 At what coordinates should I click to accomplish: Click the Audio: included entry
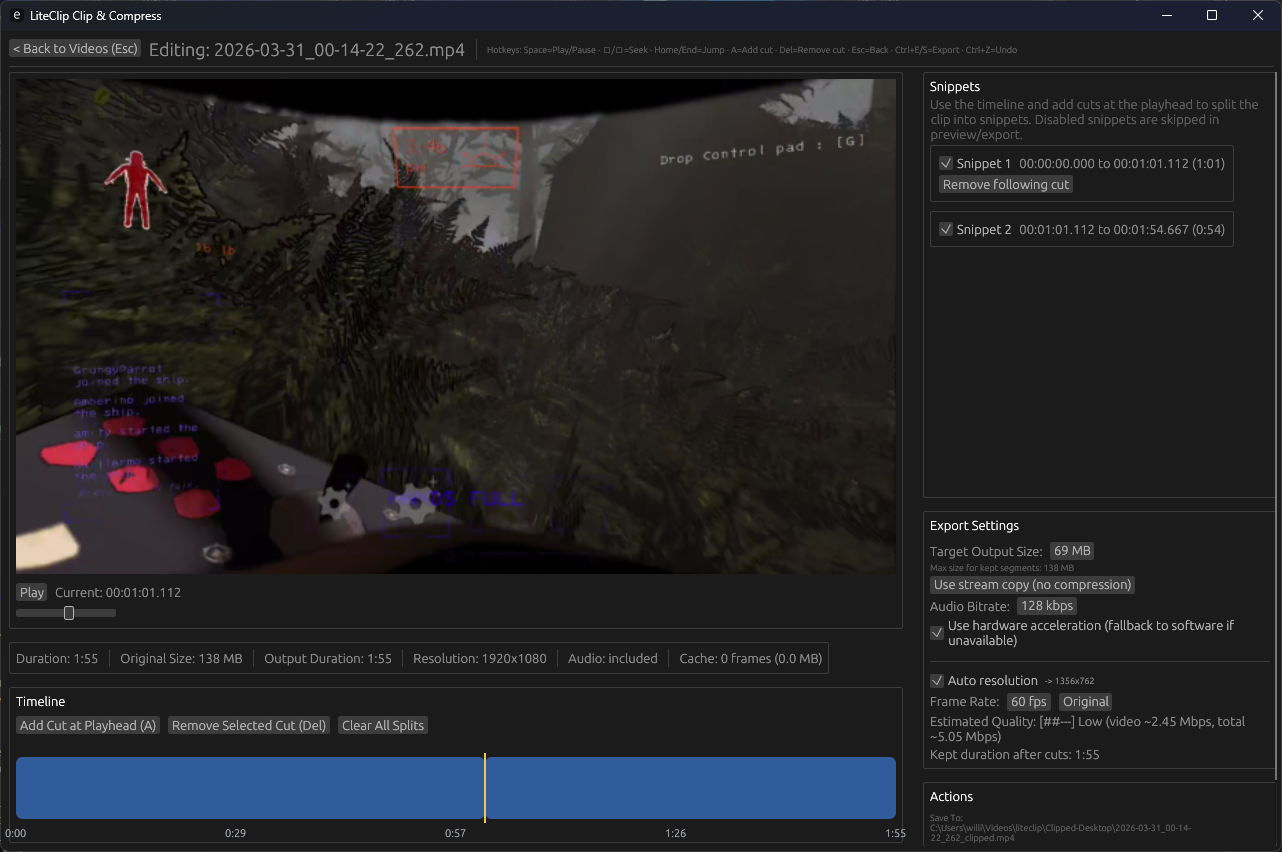point(613,659)
